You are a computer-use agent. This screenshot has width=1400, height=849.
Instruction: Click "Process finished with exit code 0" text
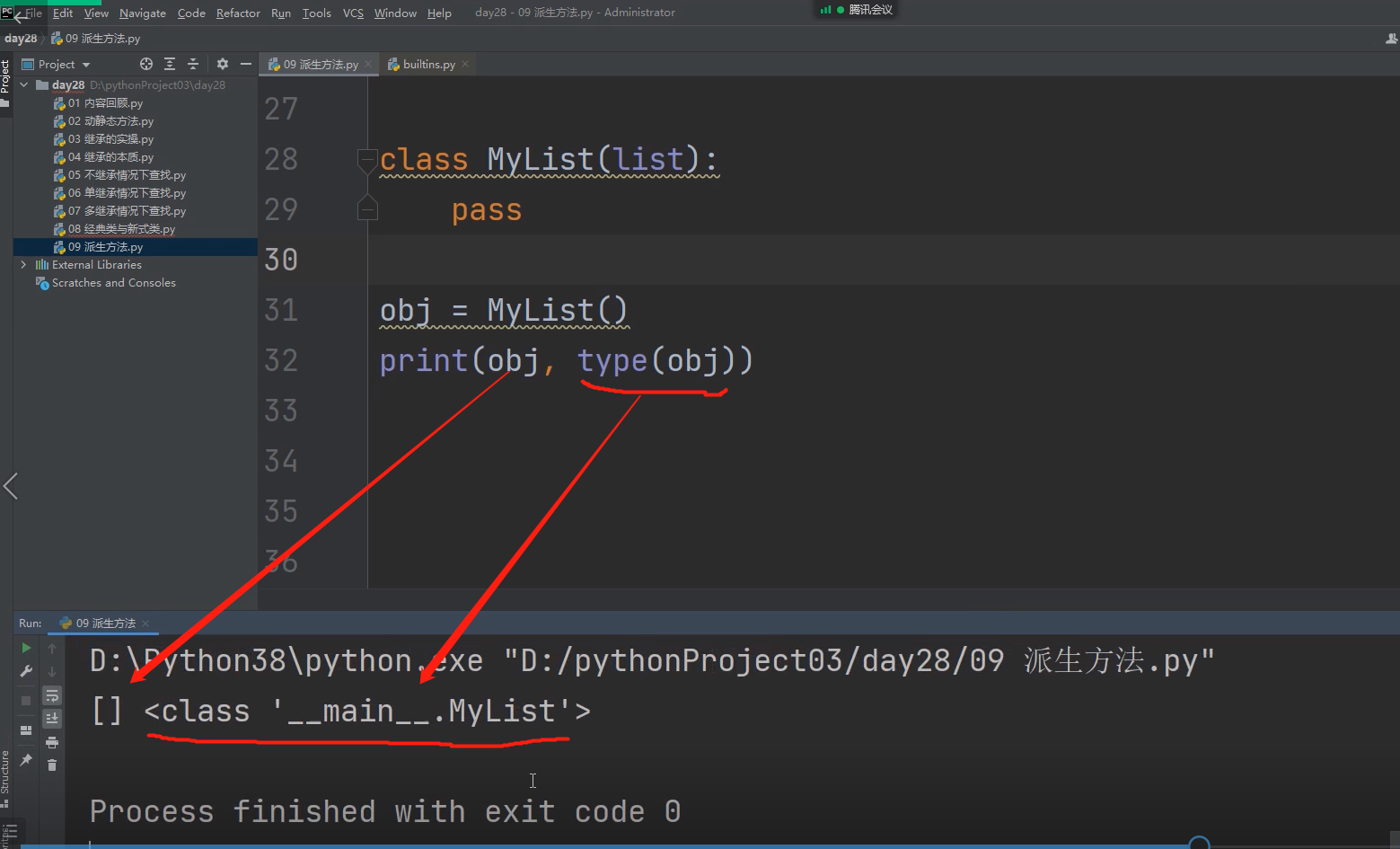385,811
